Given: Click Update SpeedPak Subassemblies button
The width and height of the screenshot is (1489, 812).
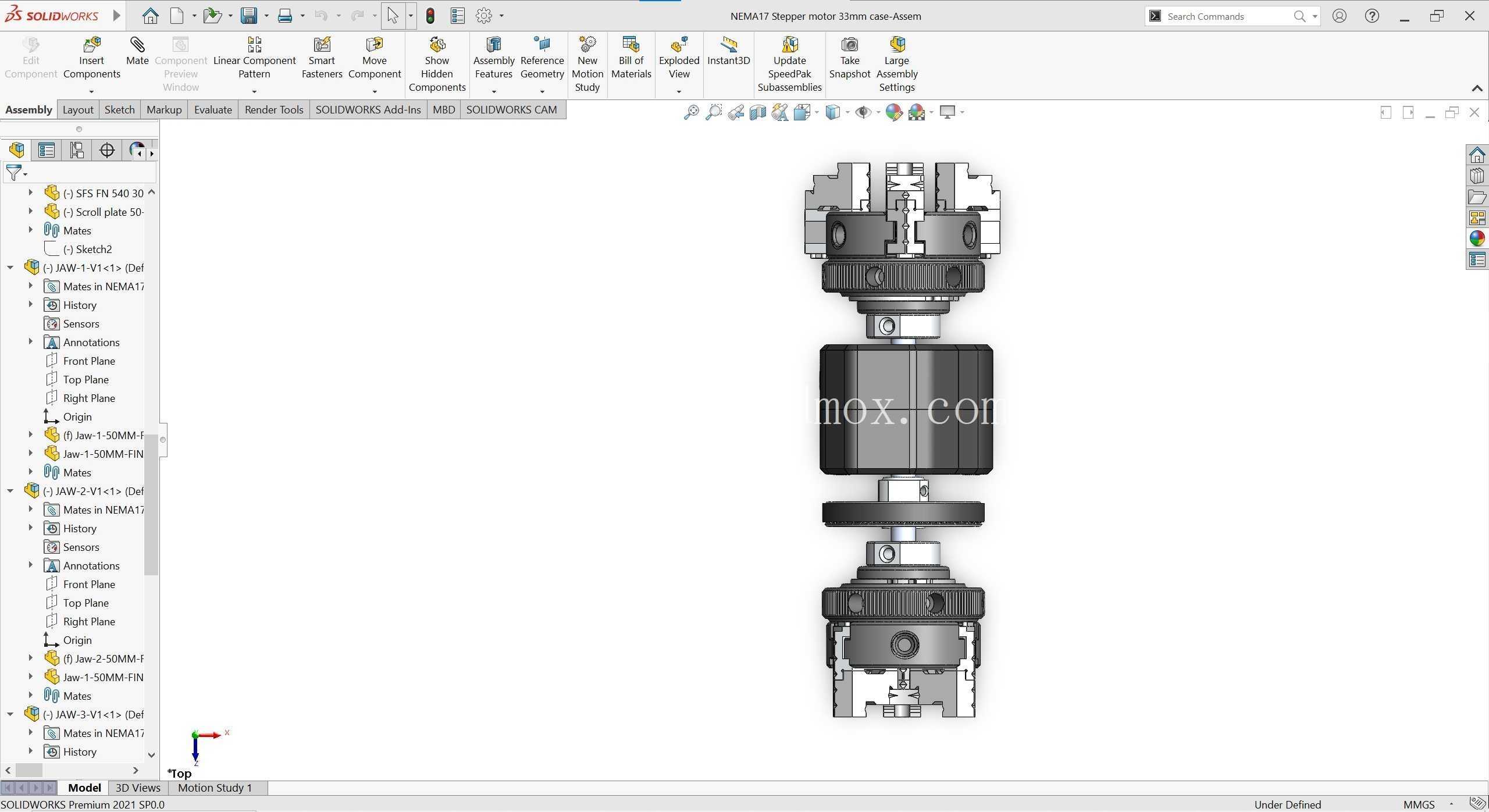Looking at the screenshot, I should 789,64.
